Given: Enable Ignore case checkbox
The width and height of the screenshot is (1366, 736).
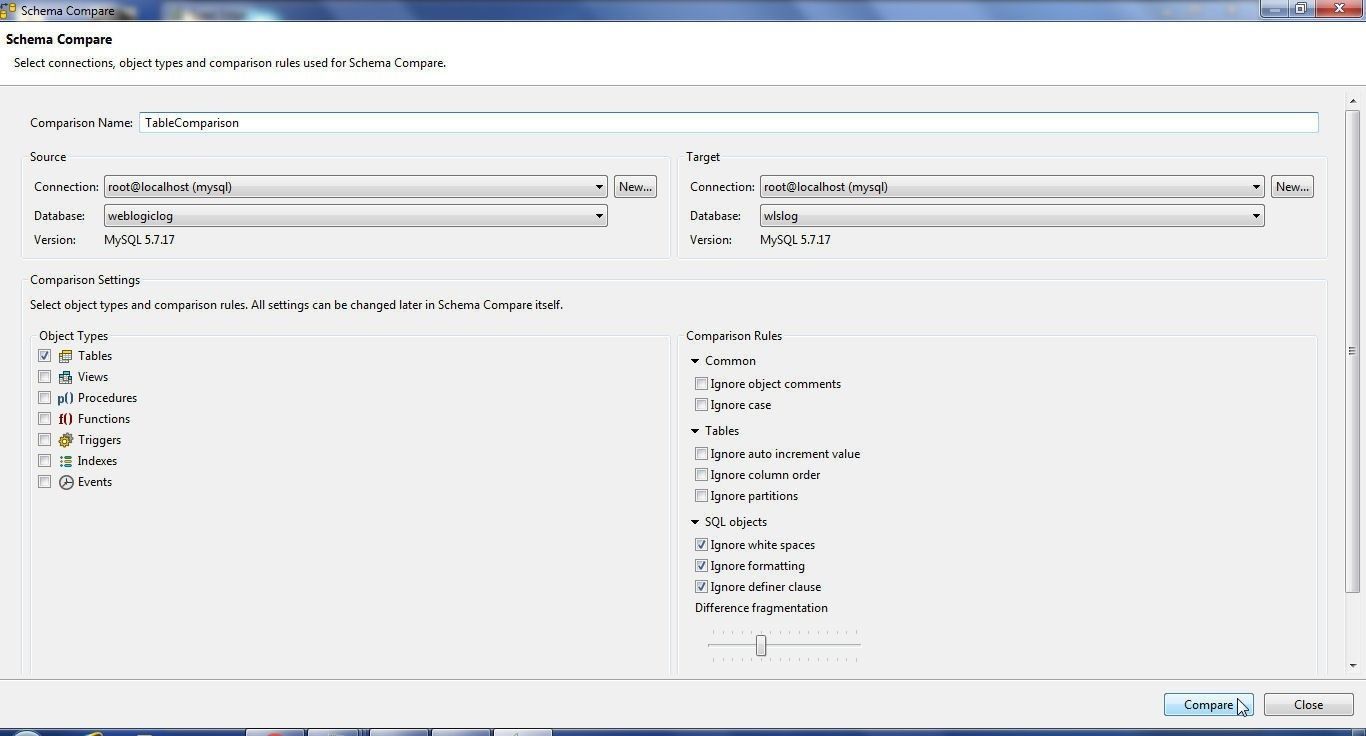Looking at the screenshot, I should [701, 405].
